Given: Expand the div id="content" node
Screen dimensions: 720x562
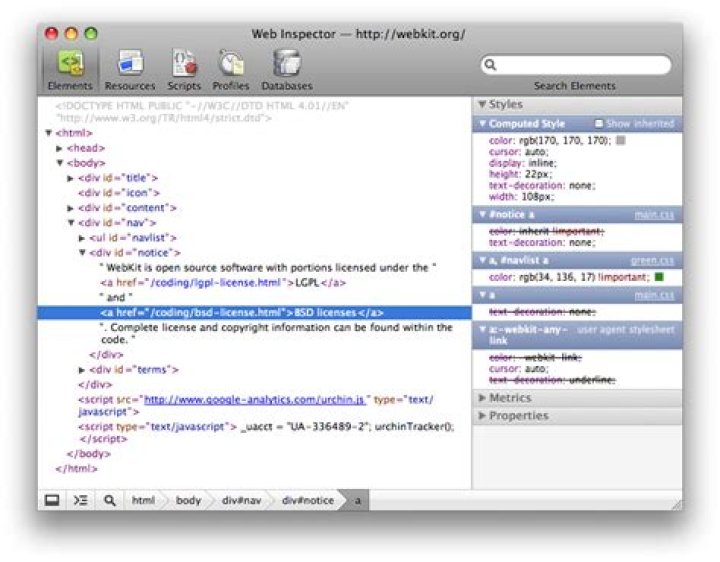Looking at the screenshot, I should pyautogui.click(x=70, y=208).
